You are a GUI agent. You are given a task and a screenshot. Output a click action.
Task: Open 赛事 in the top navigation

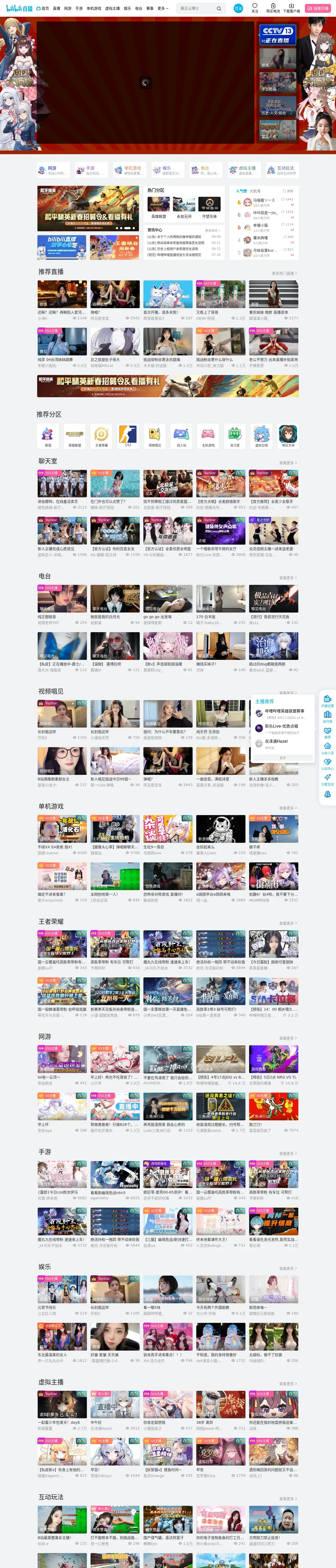point(150,9)
